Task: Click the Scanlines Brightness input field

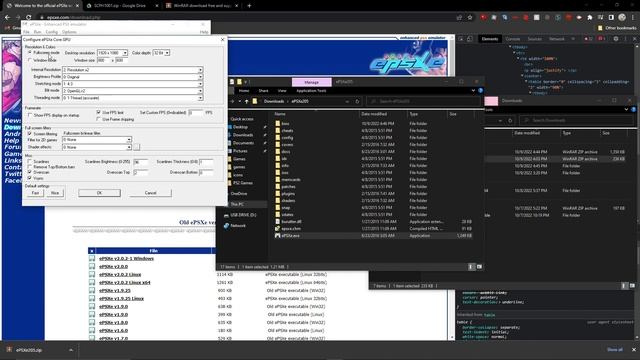Action: [x=141, y=162]
